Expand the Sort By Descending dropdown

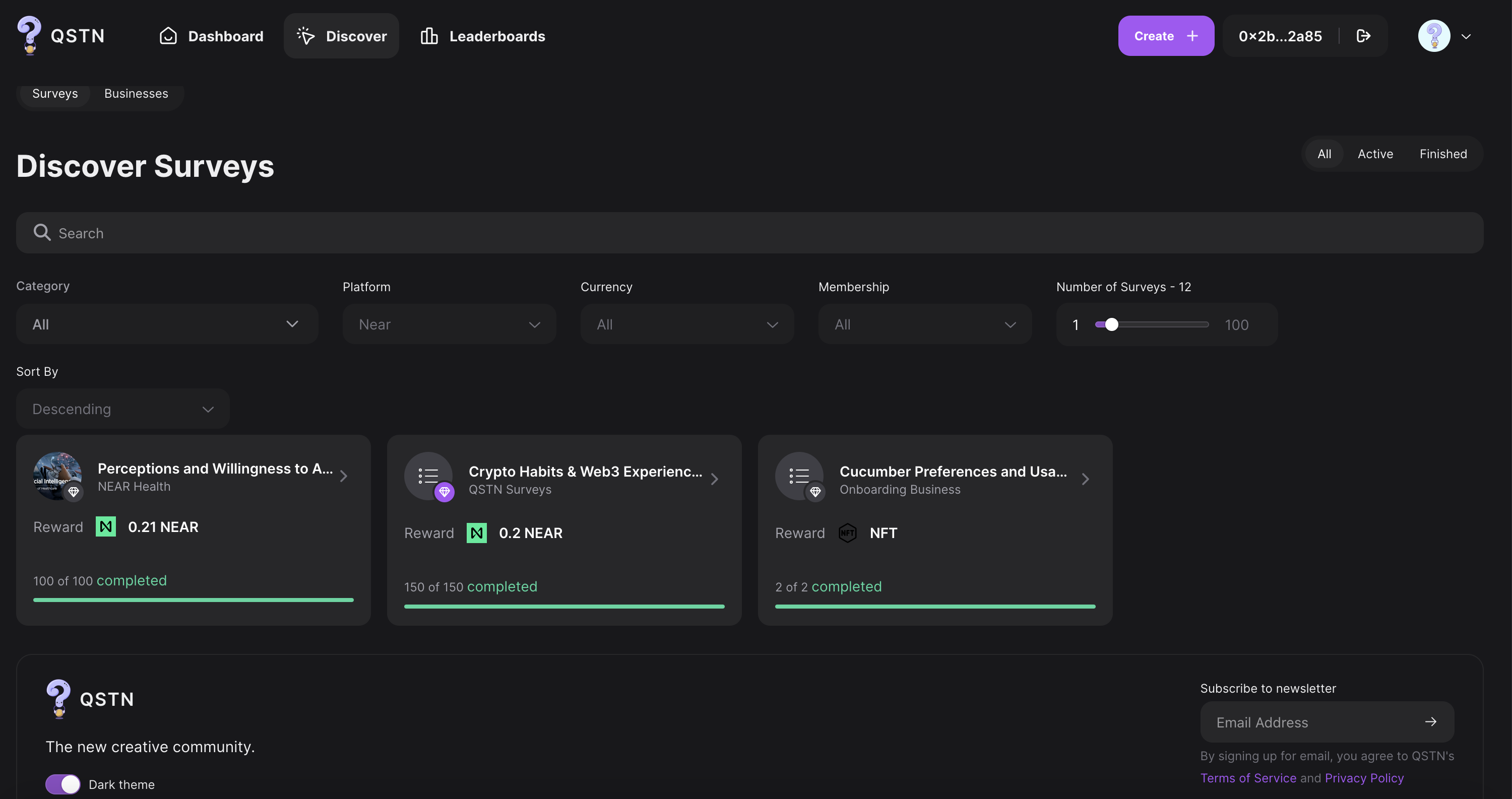pyautogui.click(x=122, y=409)
